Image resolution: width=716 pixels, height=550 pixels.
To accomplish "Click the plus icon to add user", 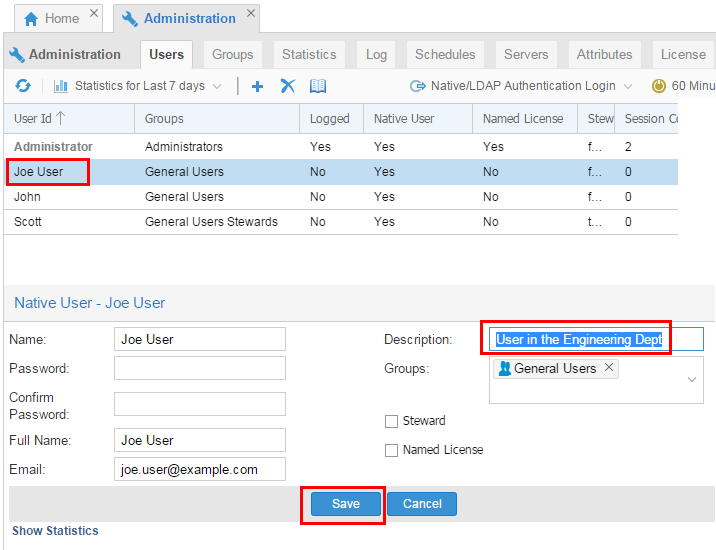I will 257,86.
